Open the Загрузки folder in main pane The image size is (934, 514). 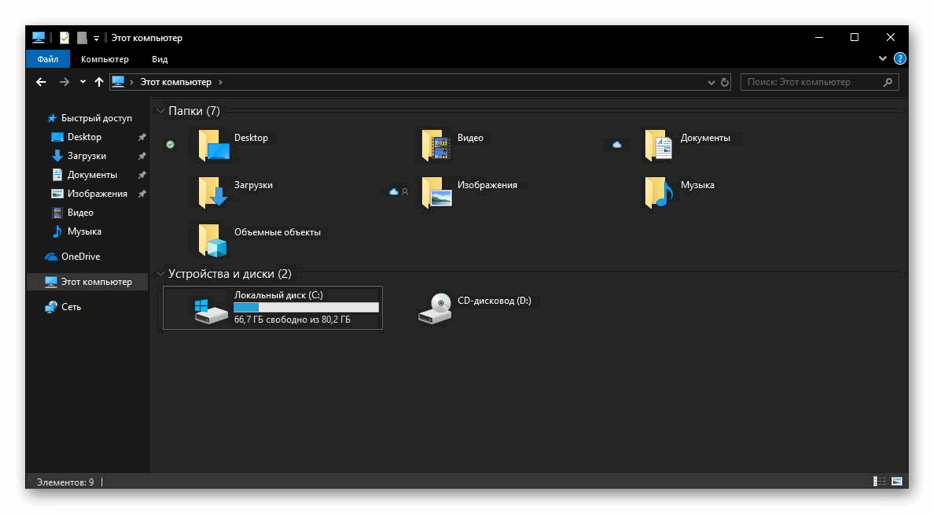pos(235,192)
